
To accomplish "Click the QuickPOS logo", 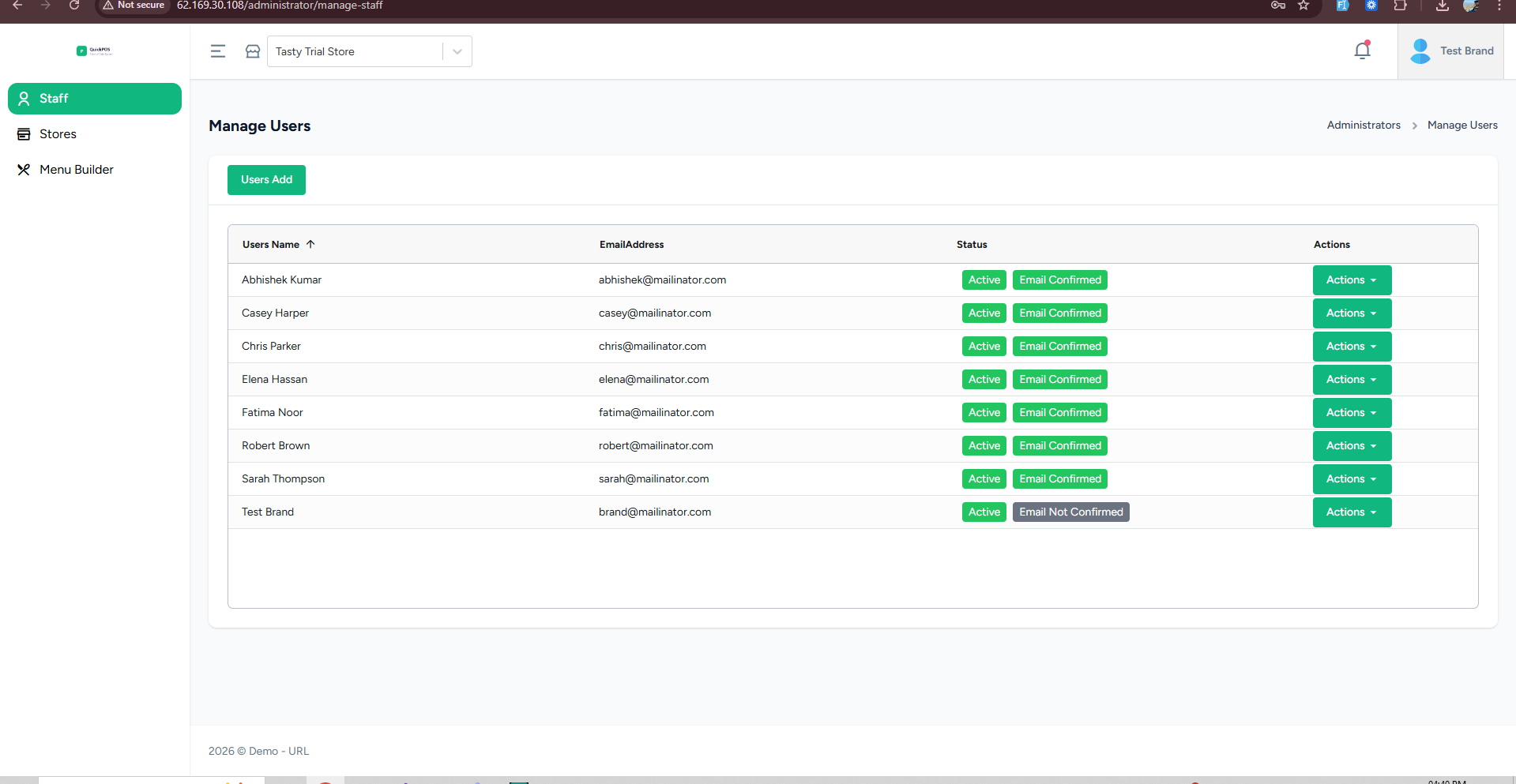I will click(94, 51).
